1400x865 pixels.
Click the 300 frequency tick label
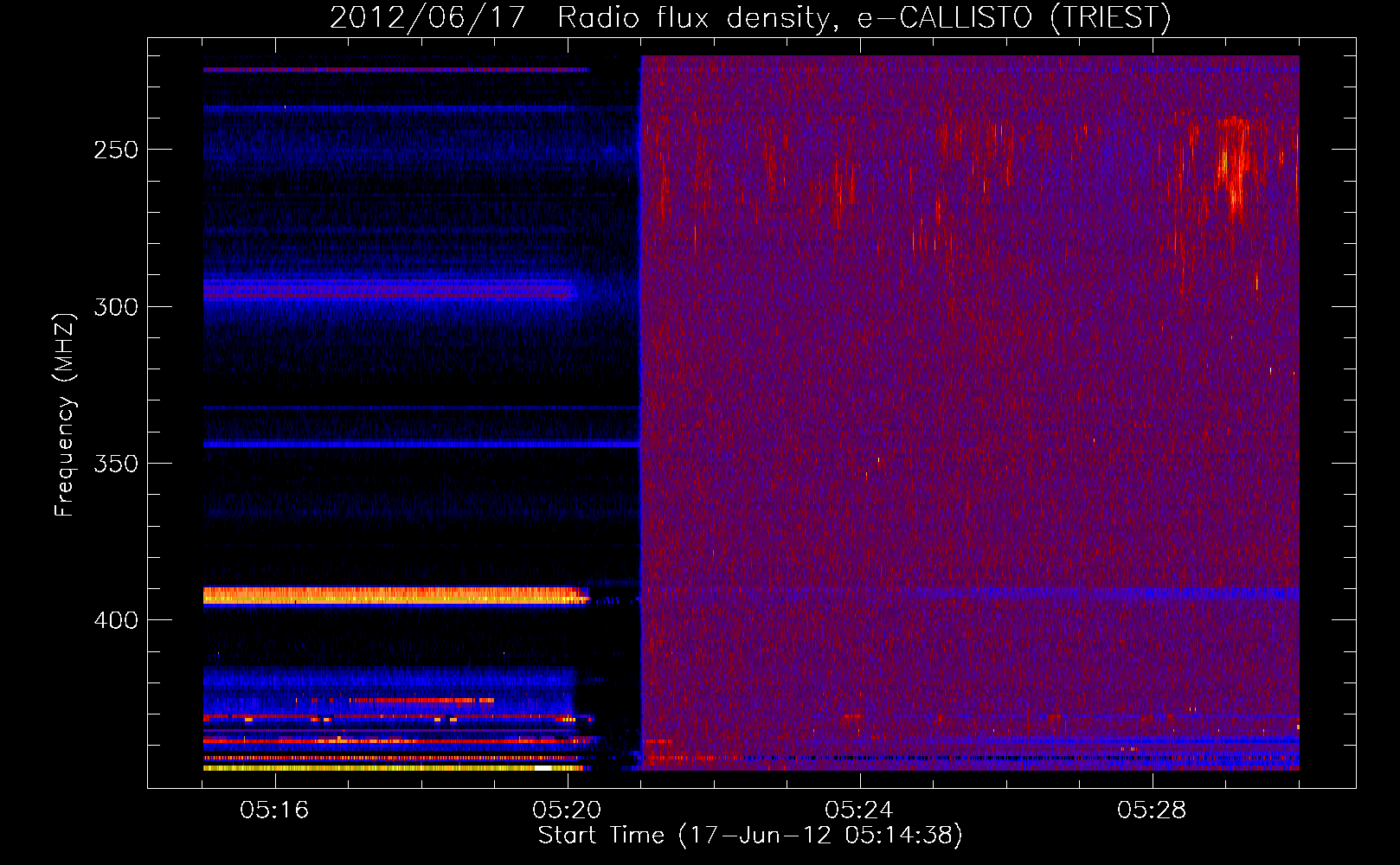pyautogui.click(x=116, y=307)
